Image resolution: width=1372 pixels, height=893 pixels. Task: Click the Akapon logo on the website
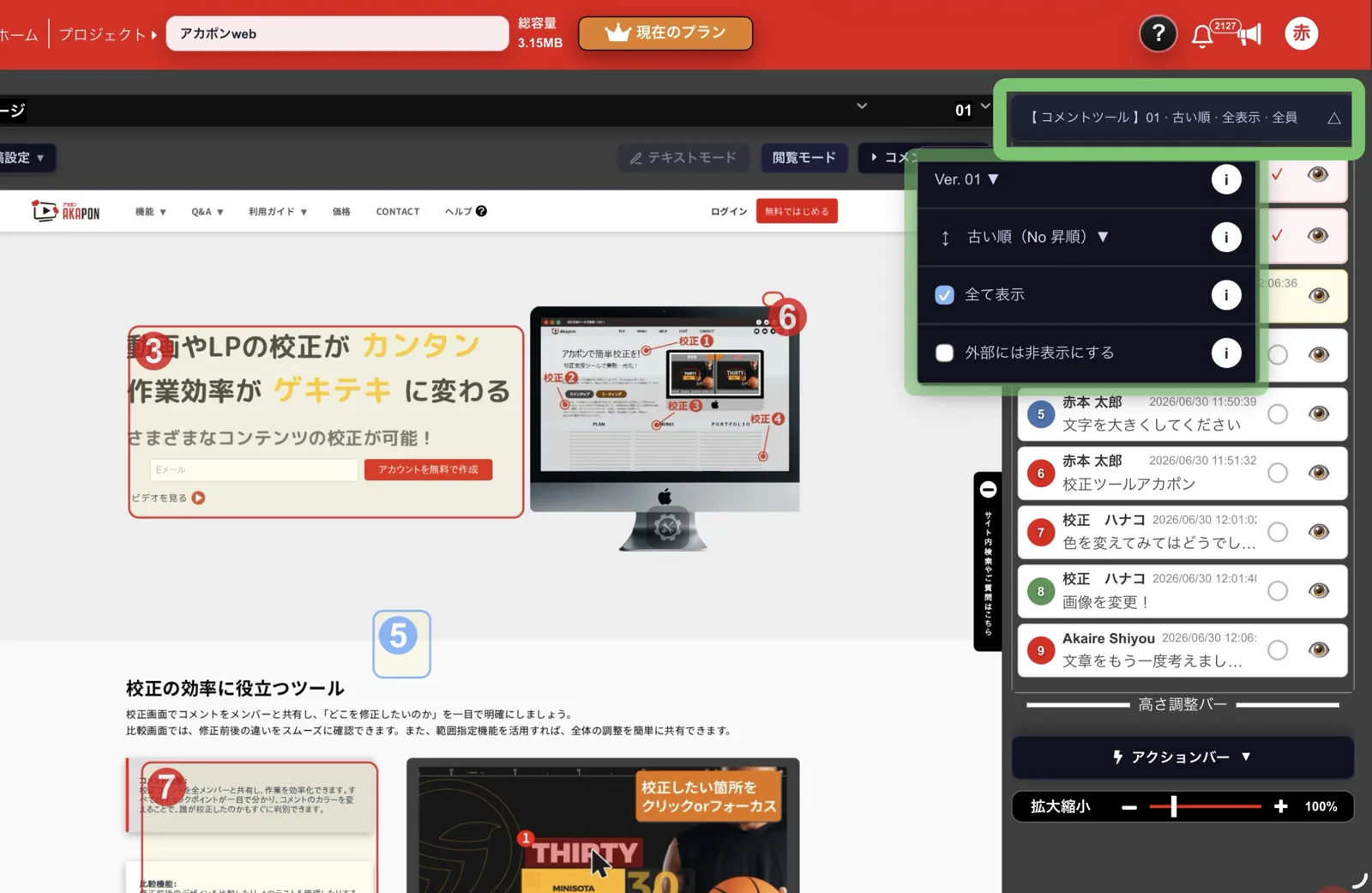coord(66,211)
